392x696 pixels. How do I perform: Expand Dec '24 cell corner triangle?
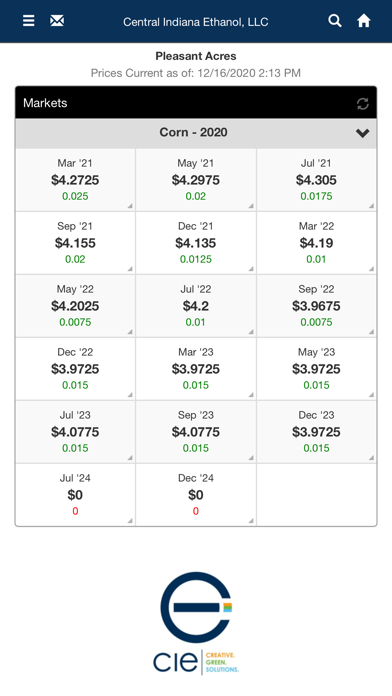coord(251,521)
